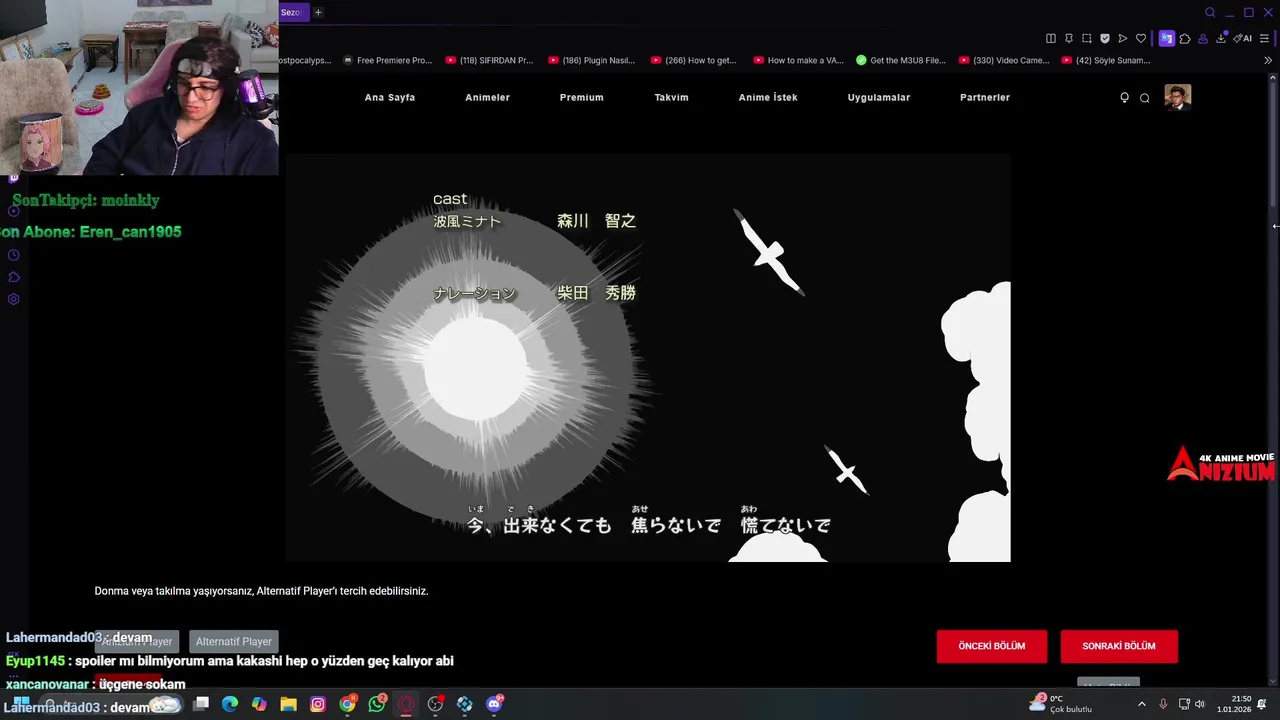
Task: Click the ÖNCEKİ BÖLÜM button
Action: click(x=992, y=646)
